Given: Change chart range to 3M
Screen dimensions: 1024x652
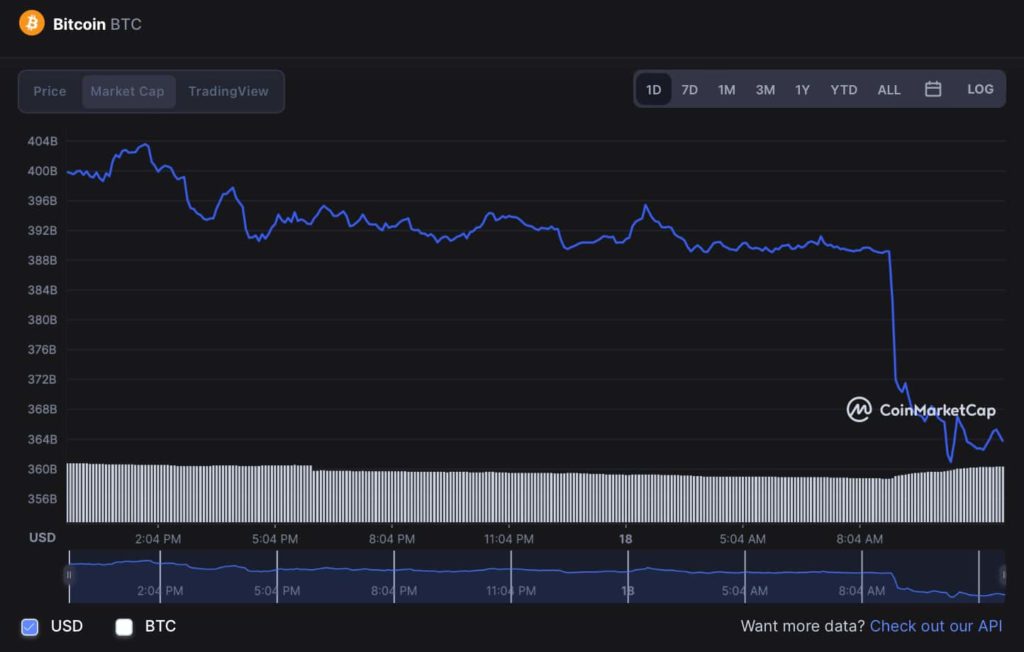Looking at the screenshot, I should [765, 90].
